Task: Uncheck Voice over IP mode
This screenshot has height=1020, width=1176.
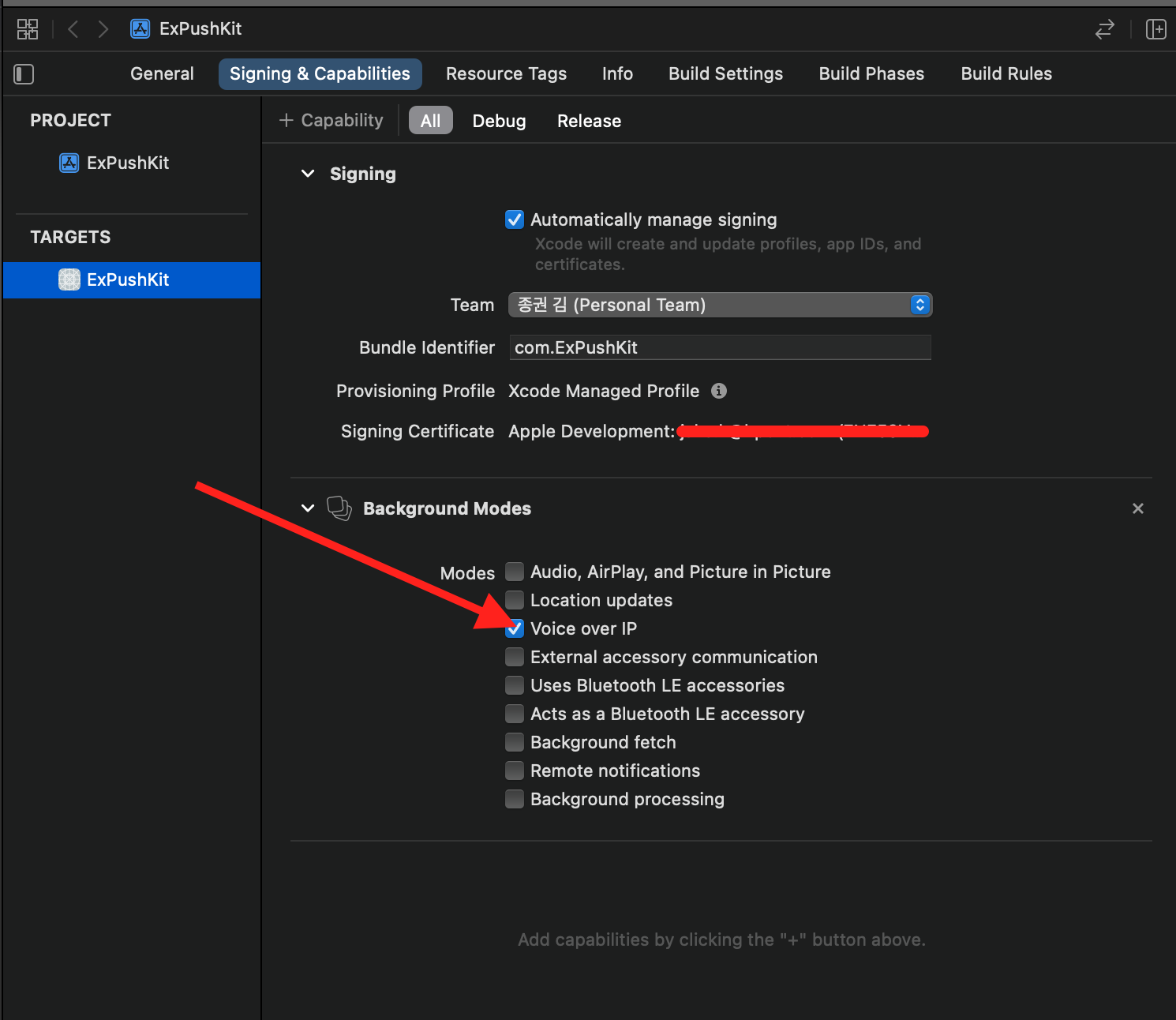Action: [515, 628]
